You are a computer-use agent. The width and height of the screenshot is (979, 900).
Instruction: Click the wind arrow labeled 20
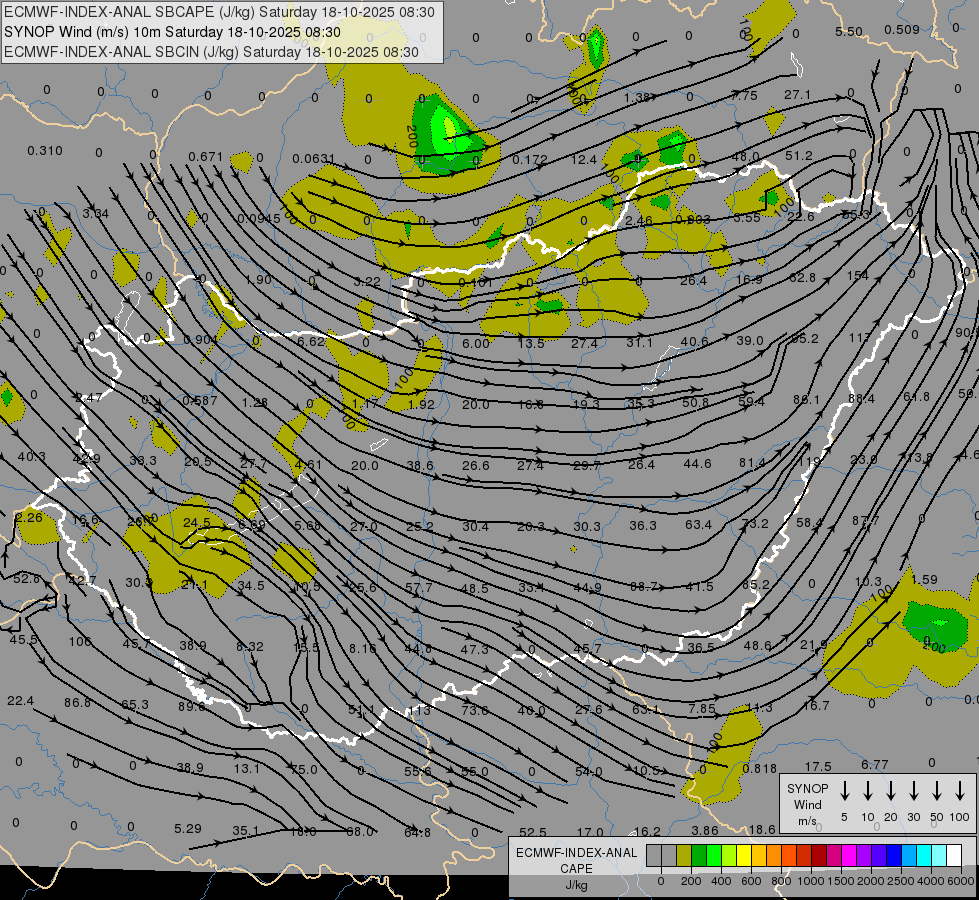pyautogui.click(x=890, y=791)
